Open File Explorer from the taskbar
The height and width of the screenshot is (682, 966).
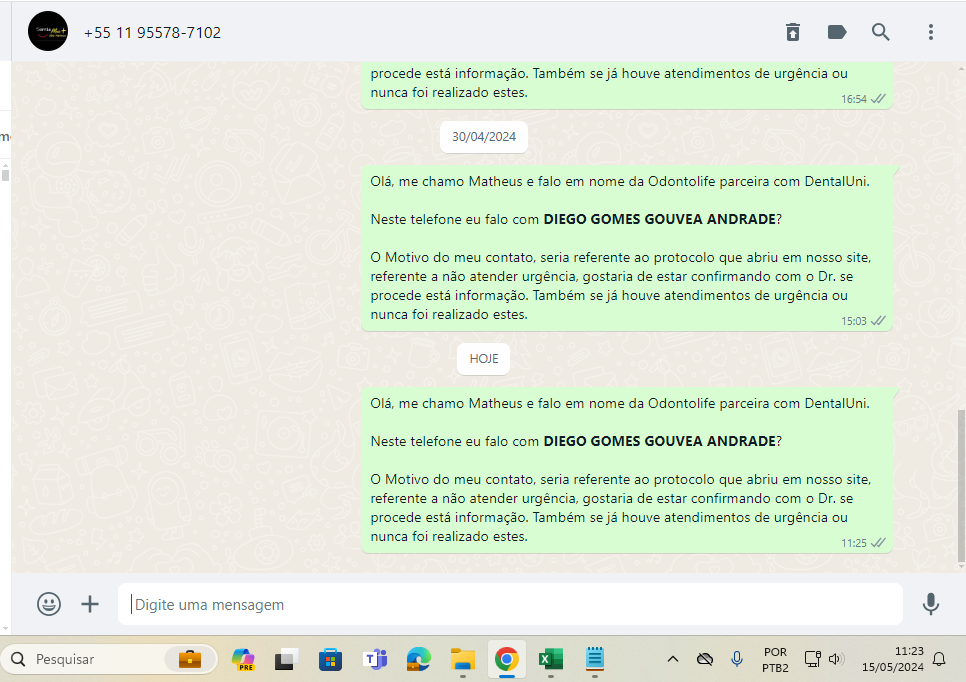[463, 659]
